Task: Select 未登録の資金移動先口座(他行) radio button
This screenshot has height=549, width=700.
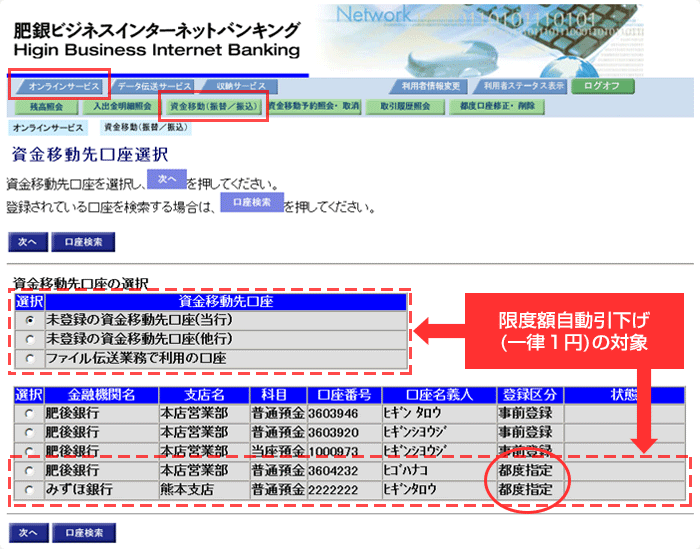Action: 30,340
